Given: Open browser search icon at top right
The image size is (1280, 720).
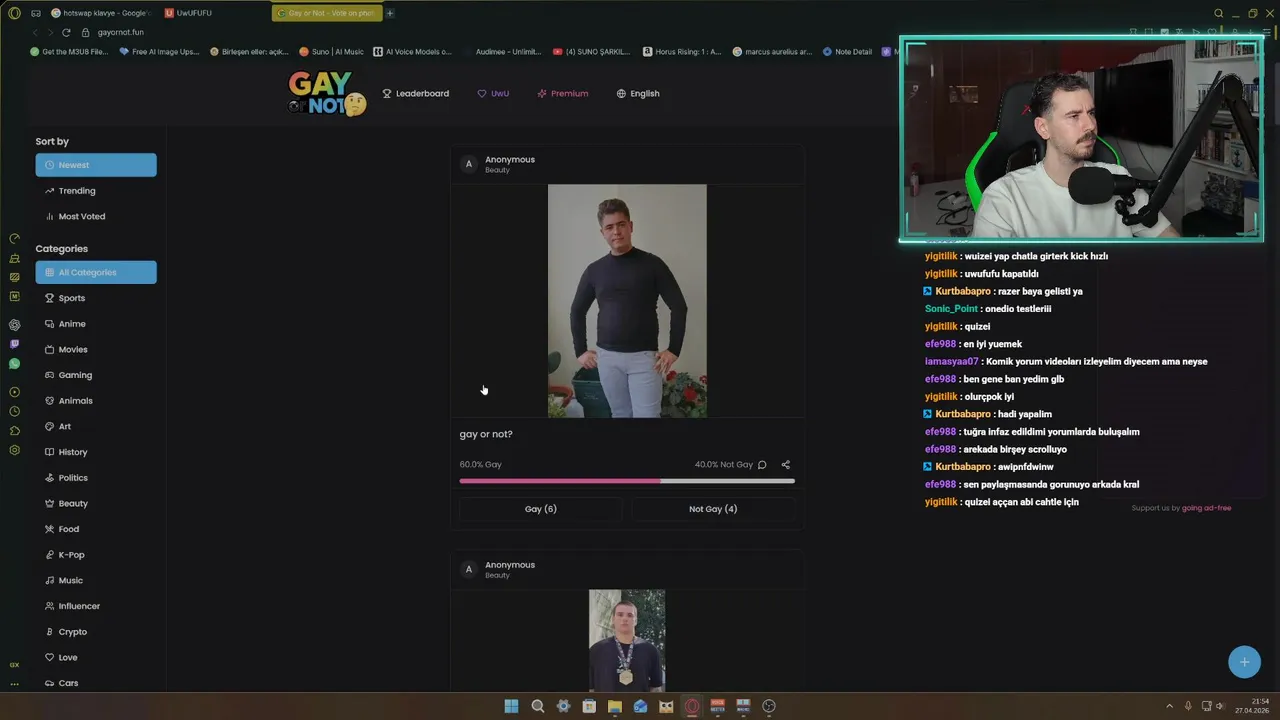Looking at the screenshot, I should tap(1218, 13).
